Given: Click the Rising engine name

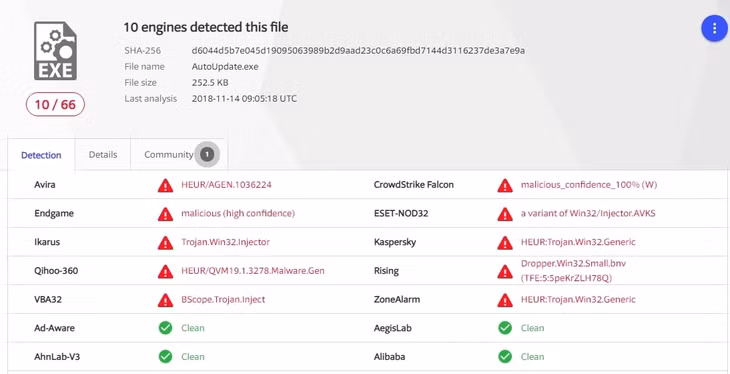Looking at the screenshot, I should coord(386,271).
